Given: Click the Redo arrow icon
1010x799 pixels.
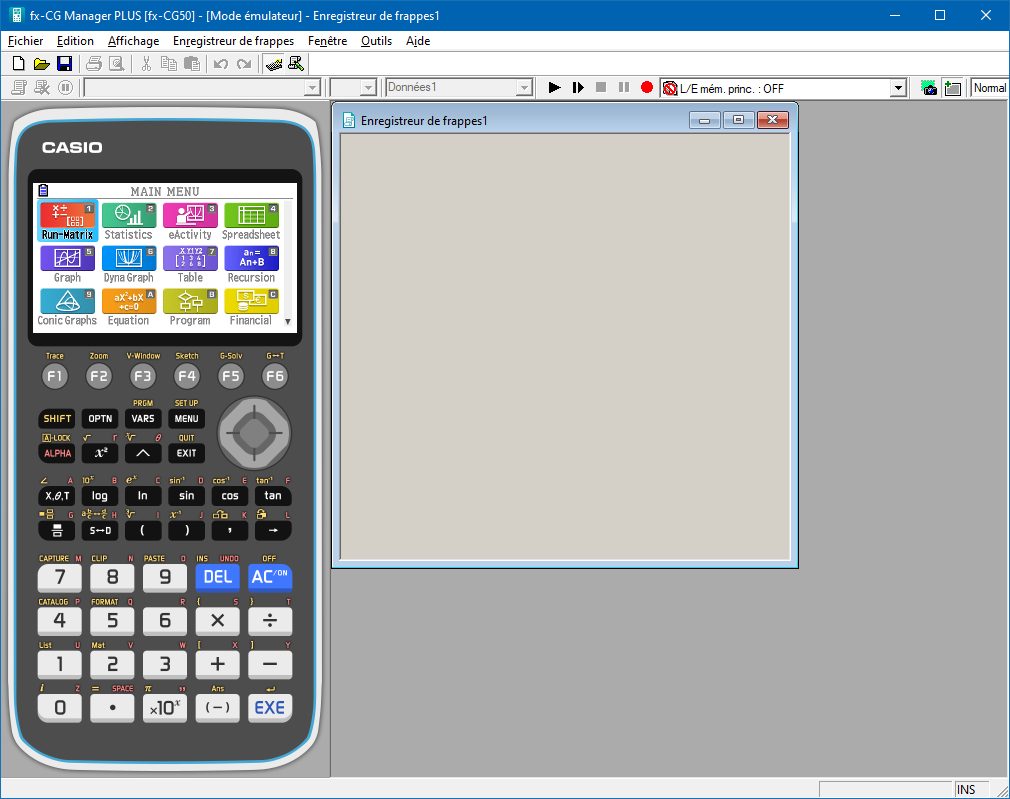Looking at the screenshot, I should [x=243, y=64].
